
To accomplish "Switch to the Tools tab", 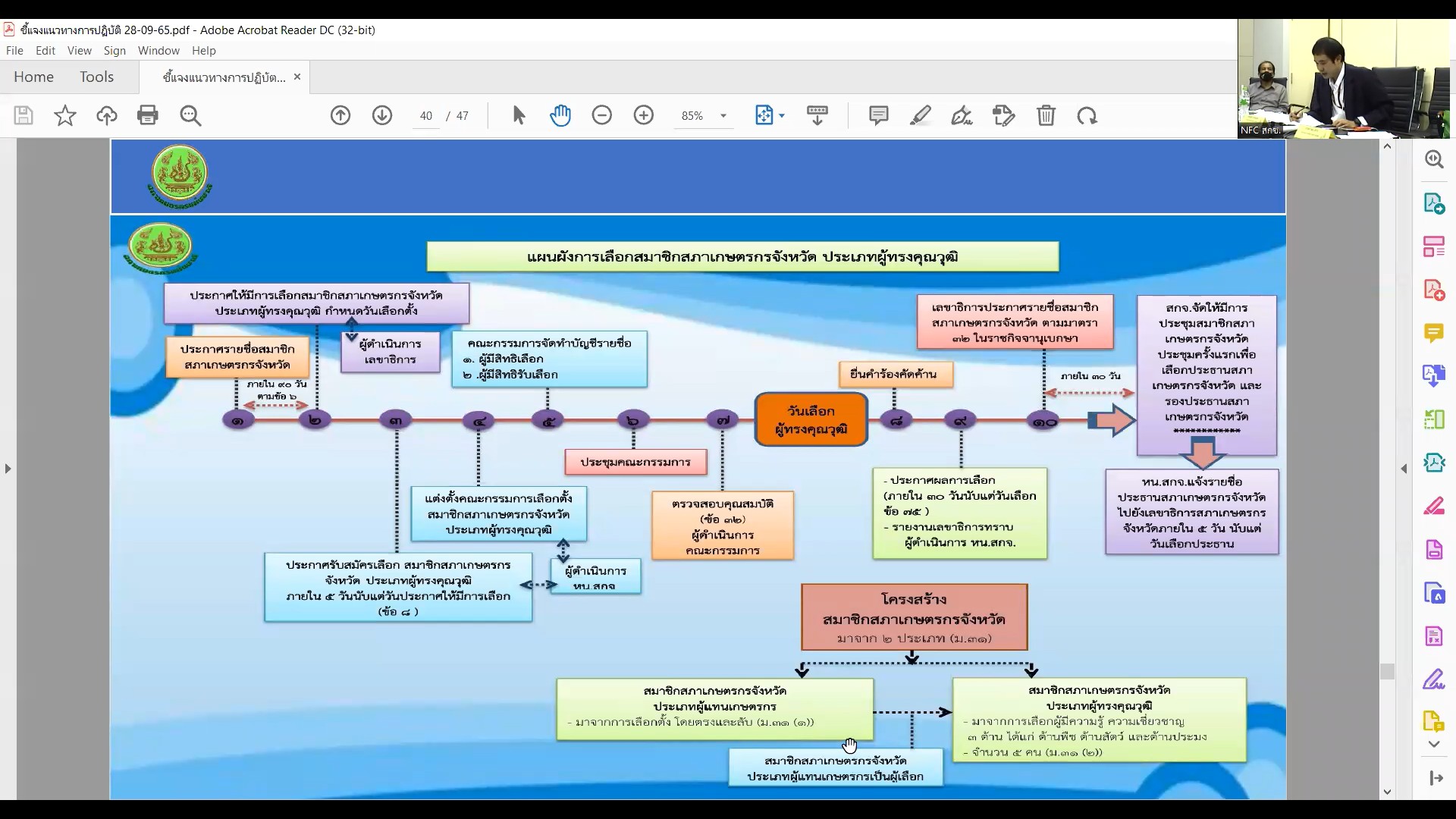I will tap(96, 77).
